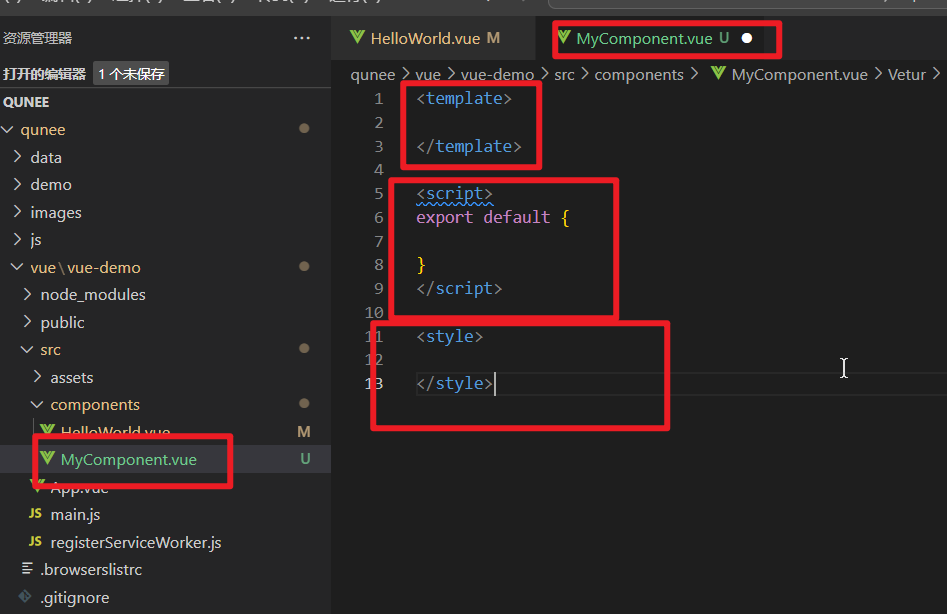Click the modified dot on the components folder row

(x=304, y=403)
